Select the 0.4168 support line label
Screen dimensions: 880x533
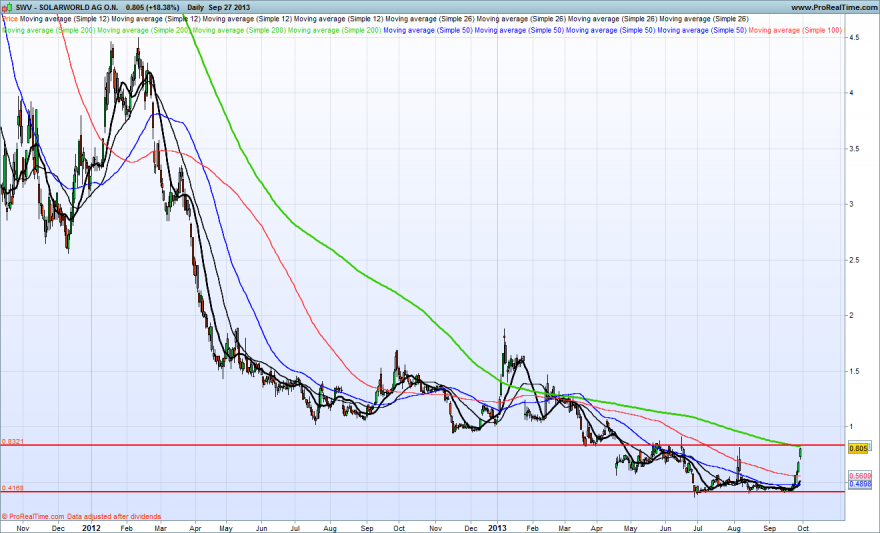(12, 488)
